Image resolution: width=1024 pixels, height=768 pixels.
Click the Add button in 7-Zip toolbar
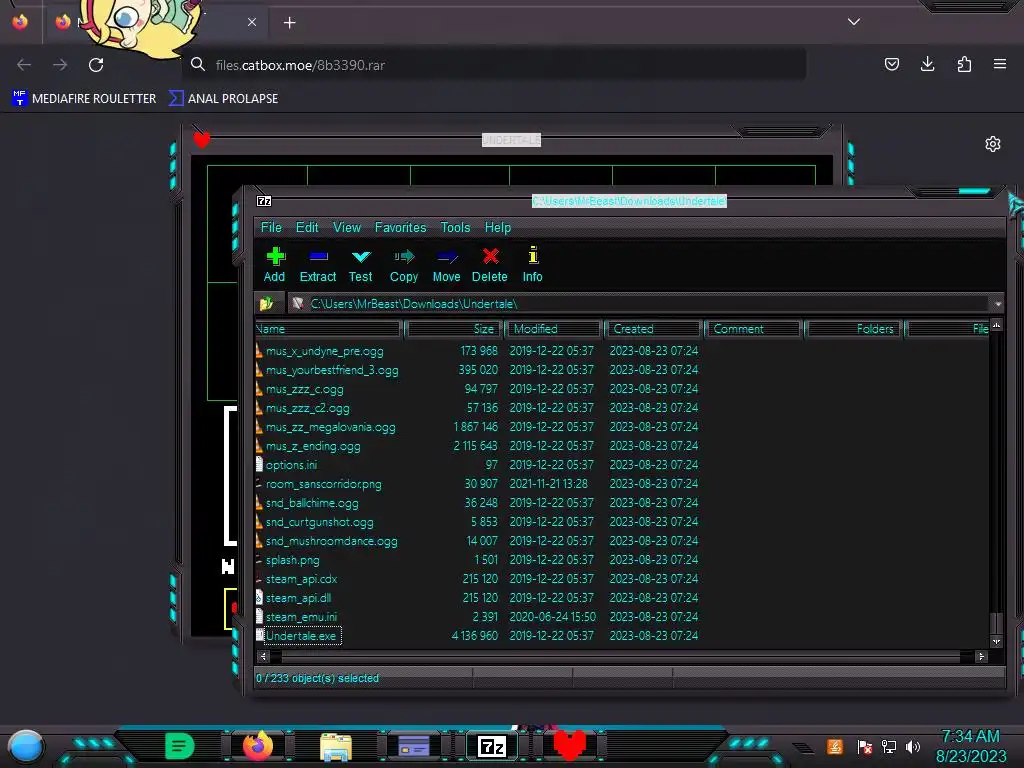[275, 264]
